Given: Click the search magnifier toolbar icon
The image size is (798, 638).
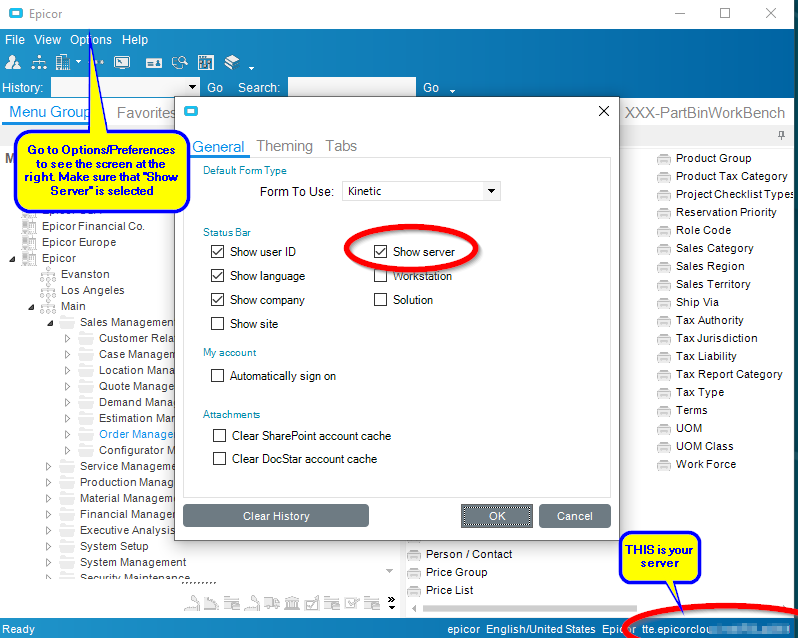Looking at the screenshot, I should pyautogui.click(x=180, y=63).
